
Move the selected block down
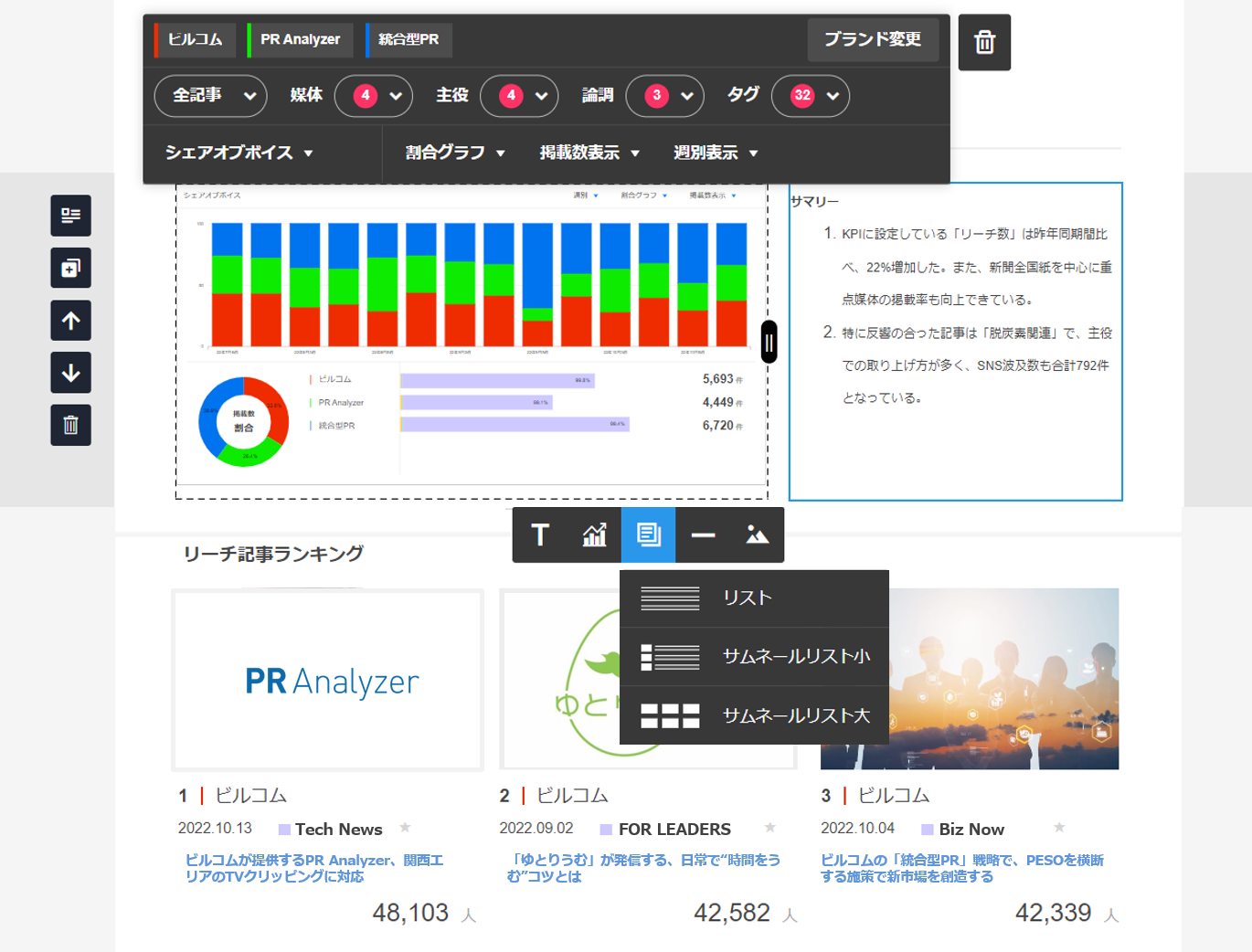[70, 373]
